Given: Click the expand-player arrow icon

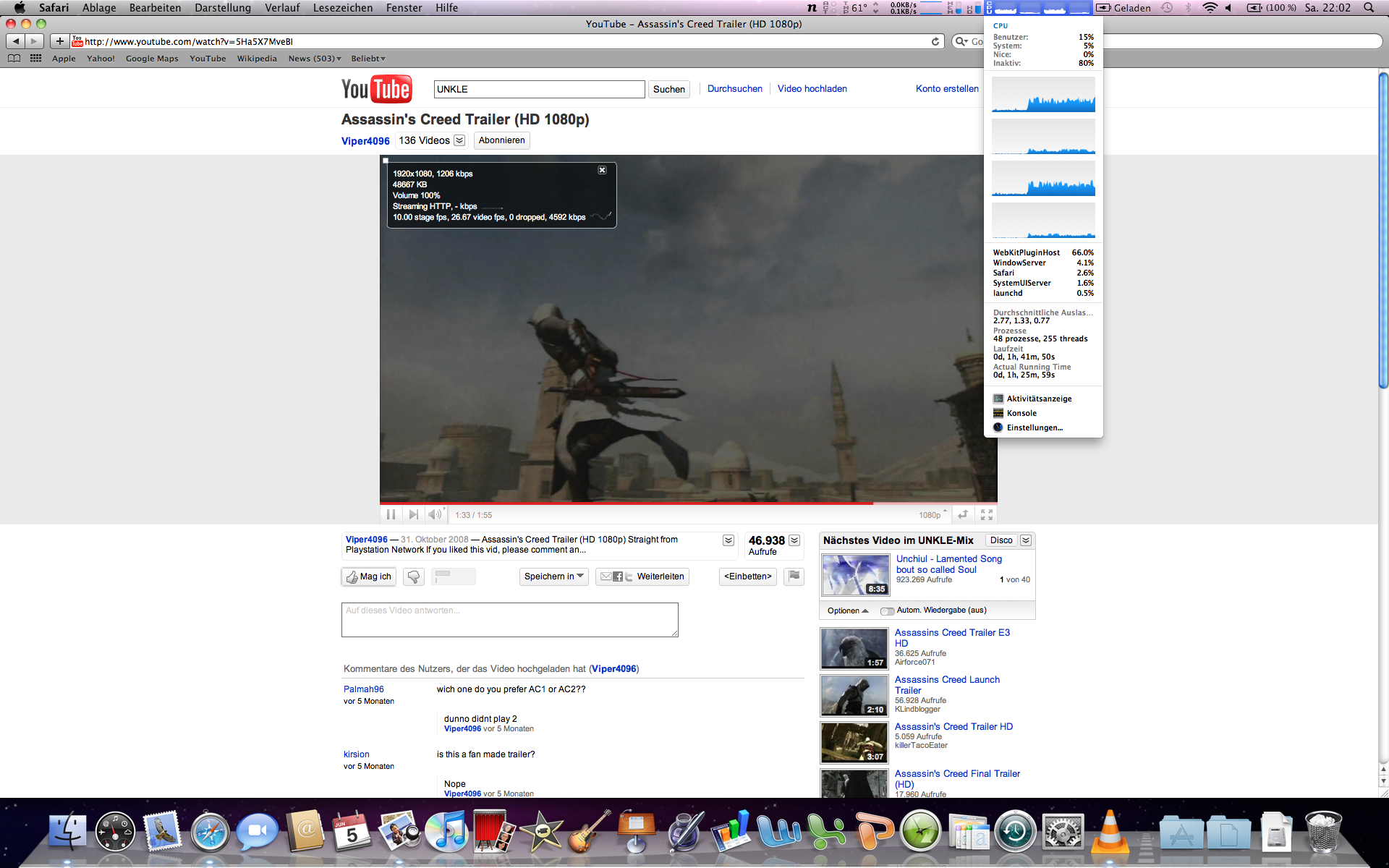Looking at the screenshot, I should point(963,514).
